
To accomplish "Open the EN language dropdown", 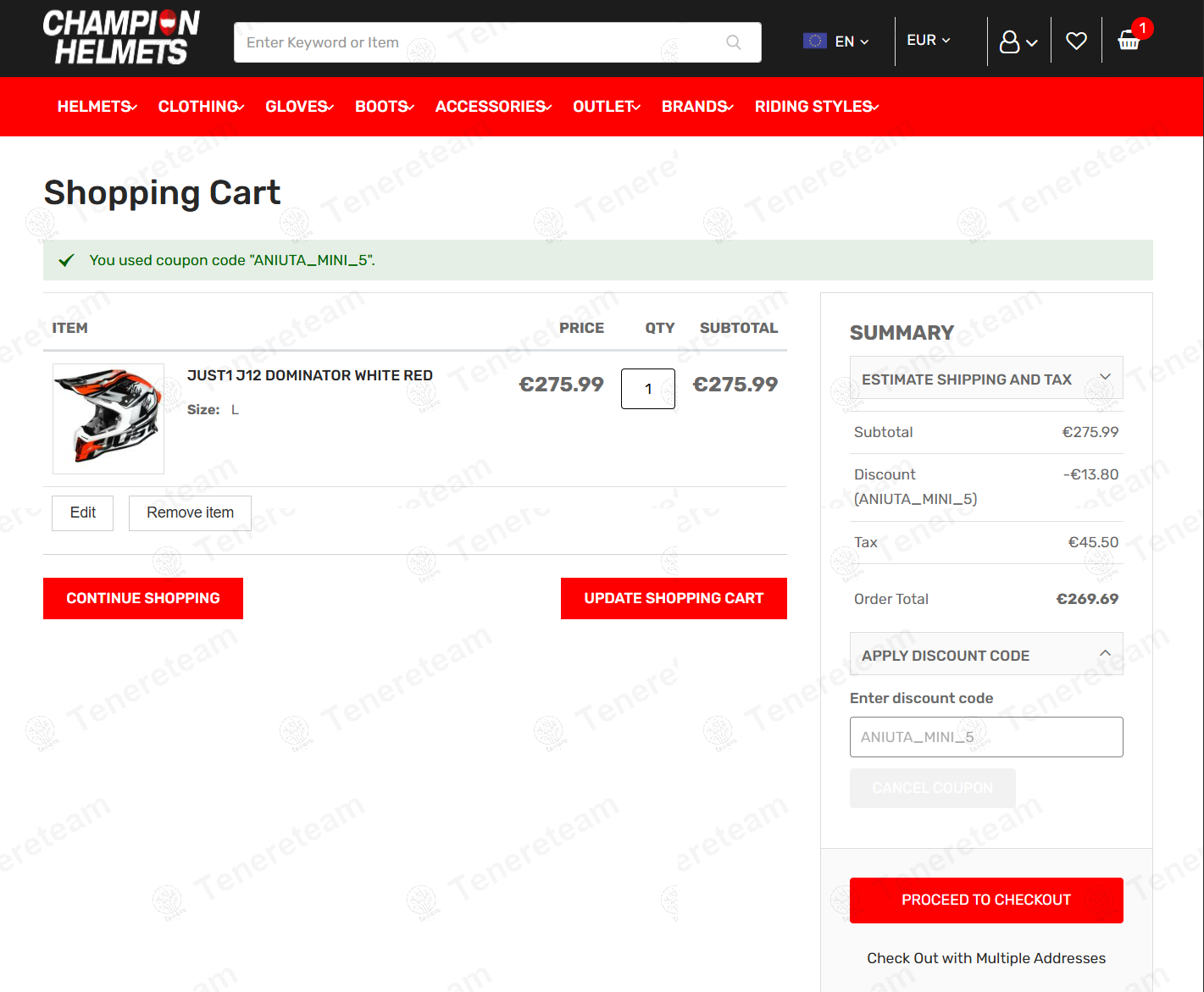I will click(852, 42).
